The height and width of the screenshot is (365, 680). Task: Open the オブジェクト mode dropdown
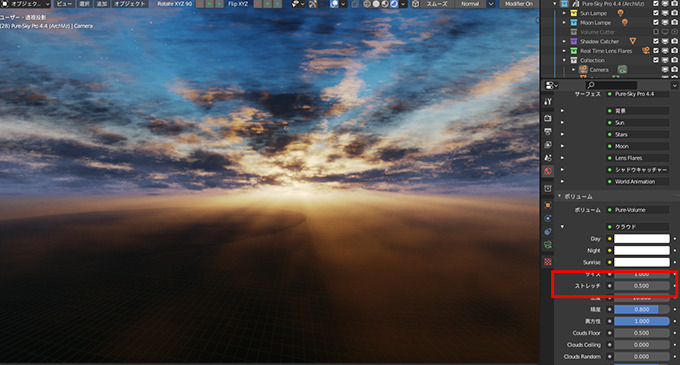pyautogui.click(x=26, y=4)
